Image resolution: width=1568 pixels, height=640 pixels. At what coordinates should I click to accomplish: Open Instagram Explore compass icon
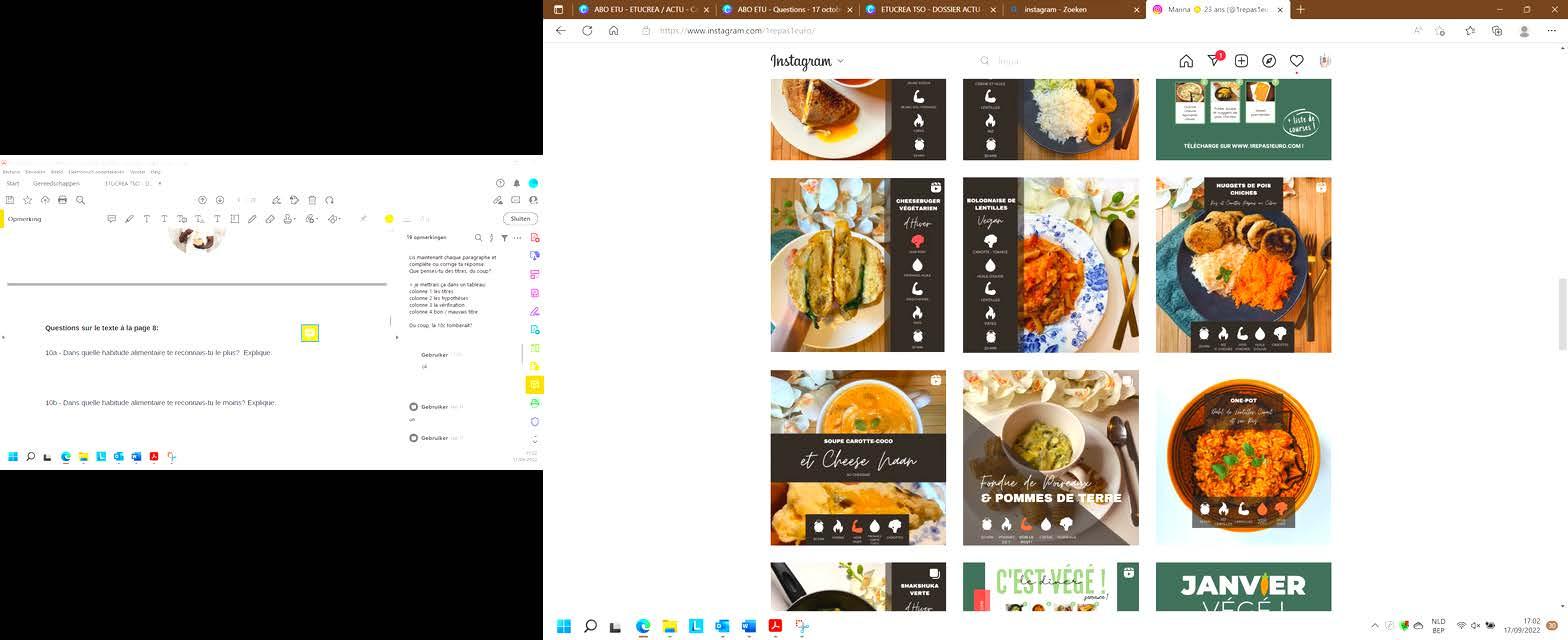1269,61
